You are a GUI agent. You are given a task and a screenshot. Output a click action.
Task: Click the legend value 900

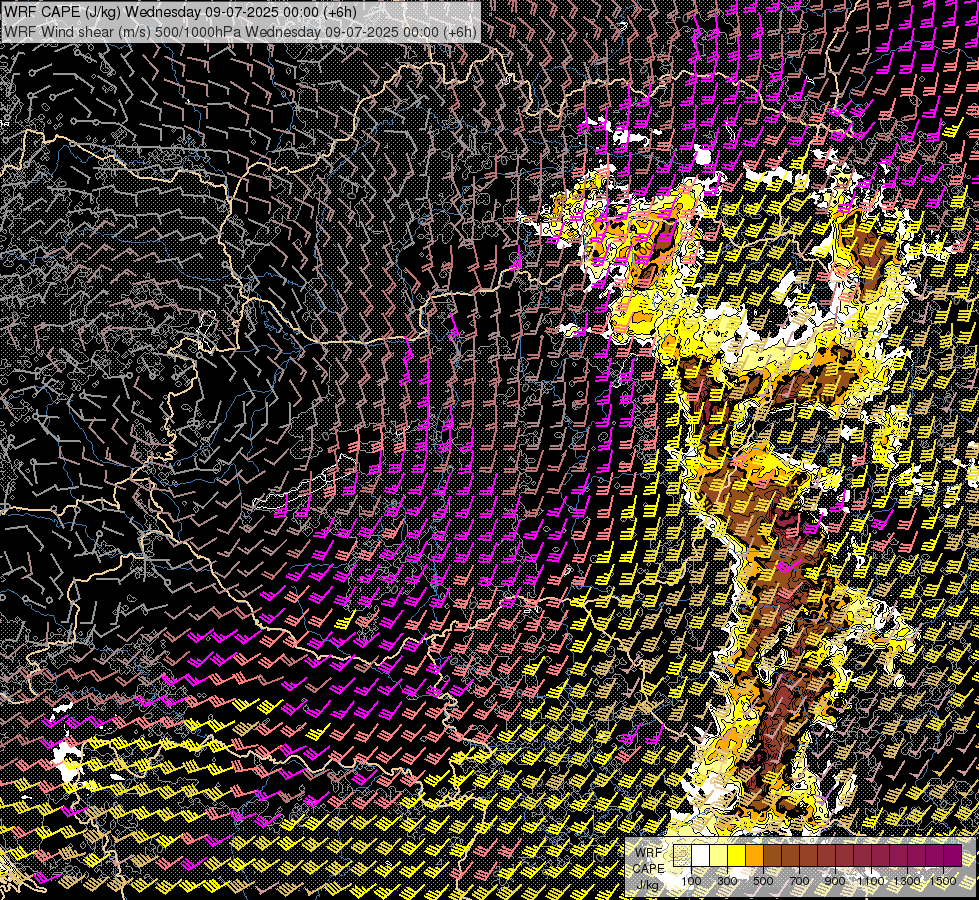click(x=835, y=881)
